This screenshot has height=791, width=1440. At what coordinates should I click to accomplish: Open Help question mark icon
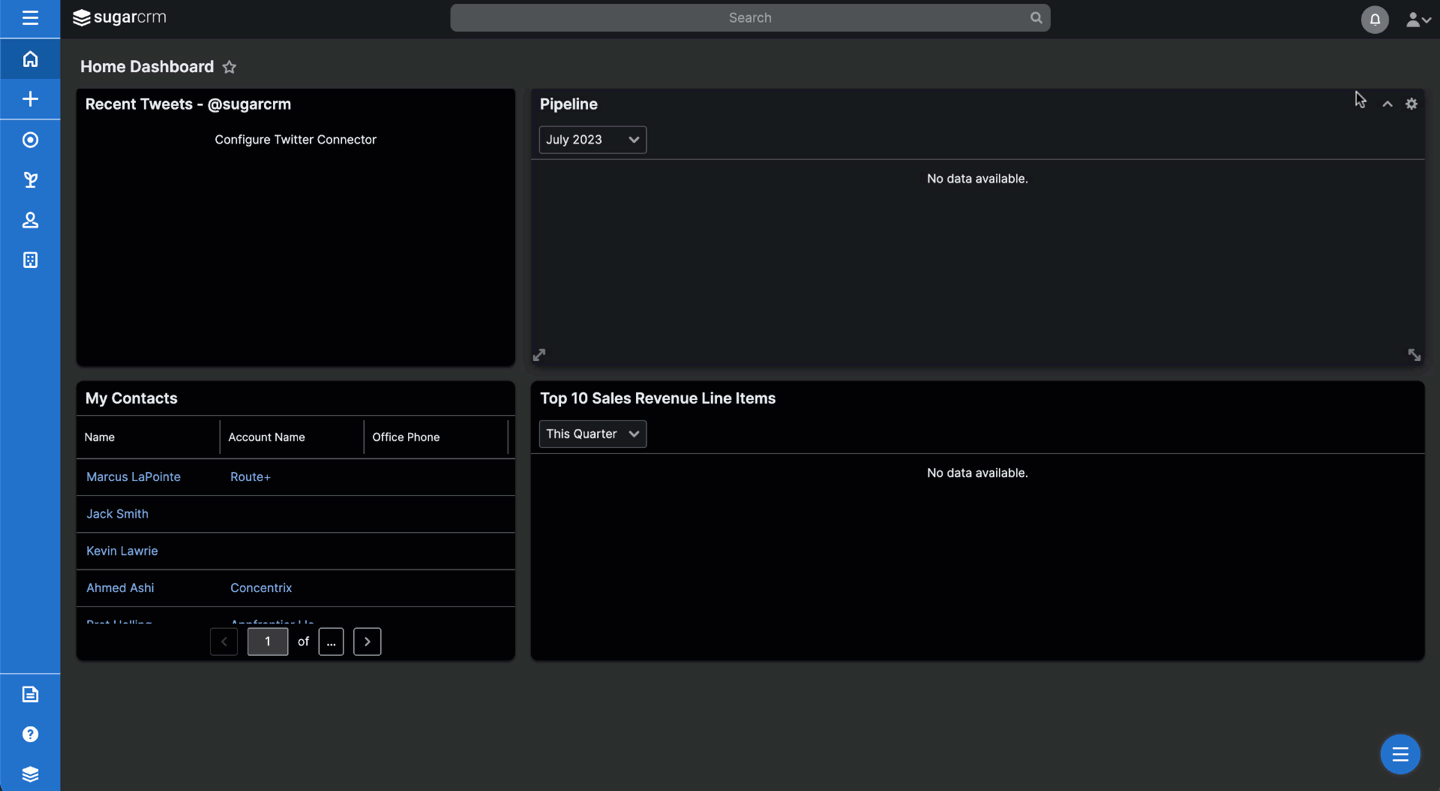click(30, 734)
